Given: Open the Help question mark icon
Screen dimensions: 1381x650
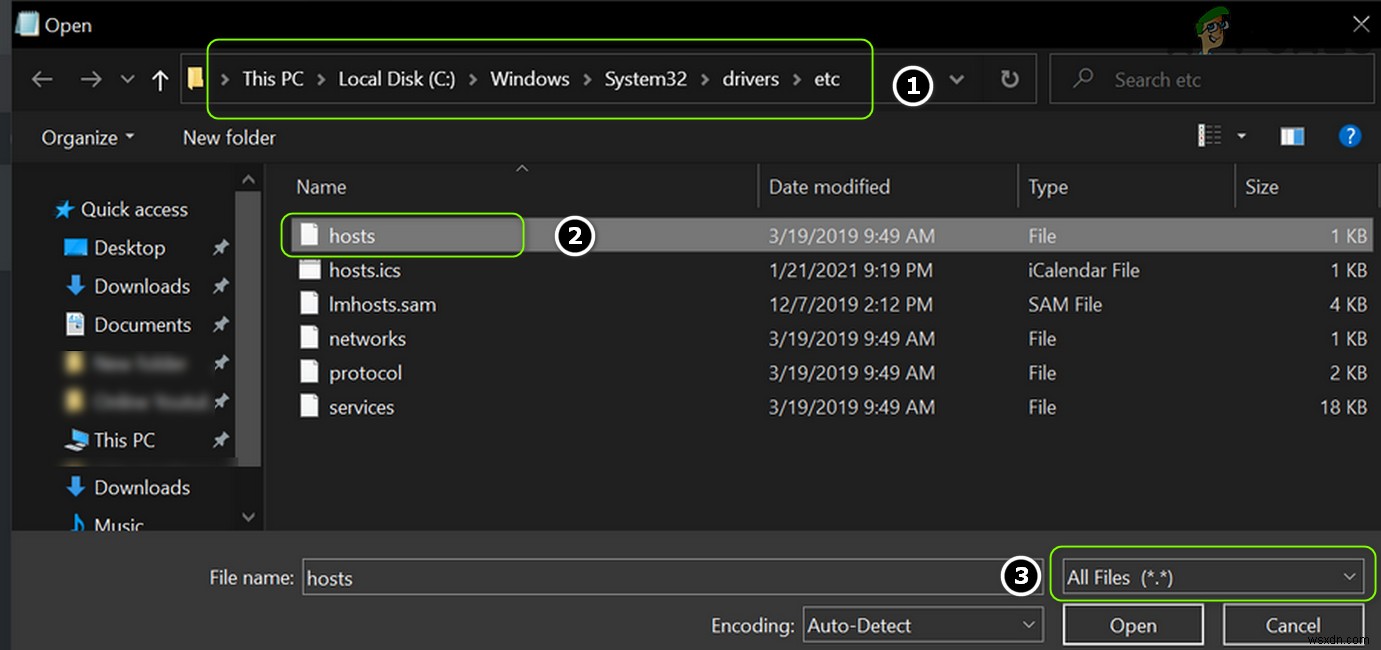Looking at the screenshot, I should tap(1351, 136).
